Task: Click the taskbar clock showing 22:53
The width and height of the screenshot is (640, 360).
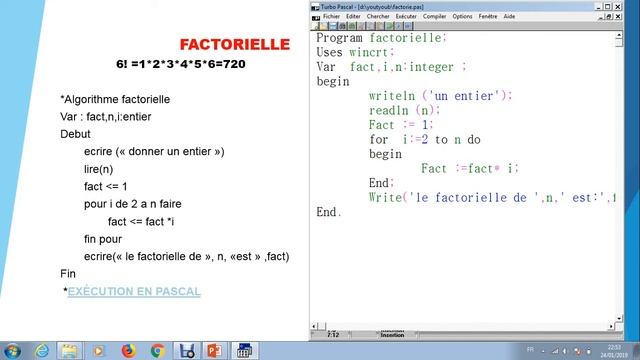Action: pos(613,351)
